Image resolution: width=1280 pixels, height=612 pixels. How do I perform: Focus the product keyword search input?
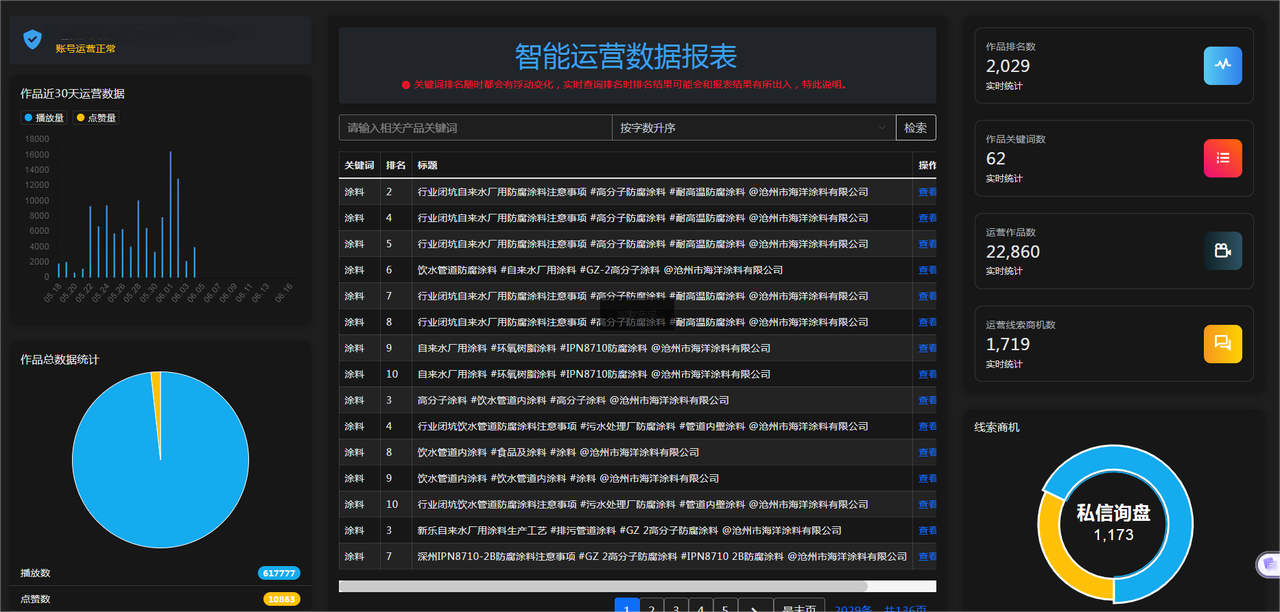click(475, 128)
